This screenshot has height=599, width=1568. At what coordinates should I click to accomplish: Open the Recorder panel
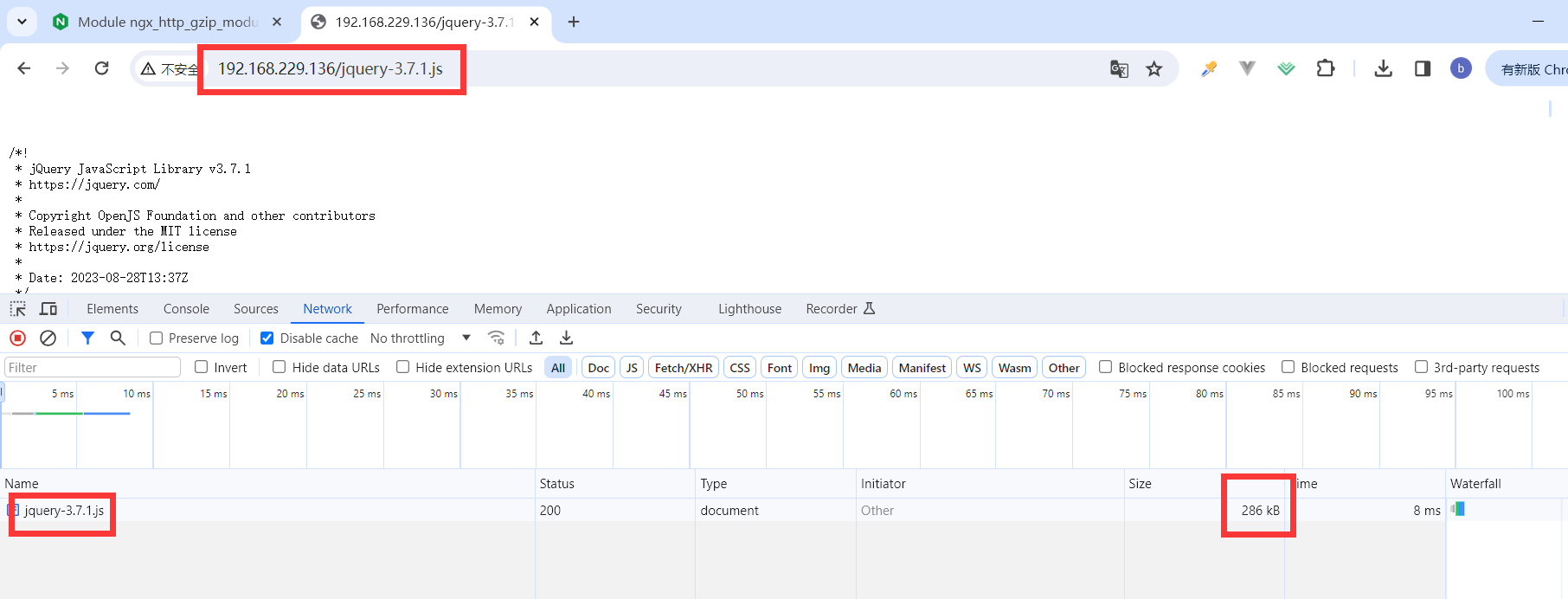pos(840,309)
